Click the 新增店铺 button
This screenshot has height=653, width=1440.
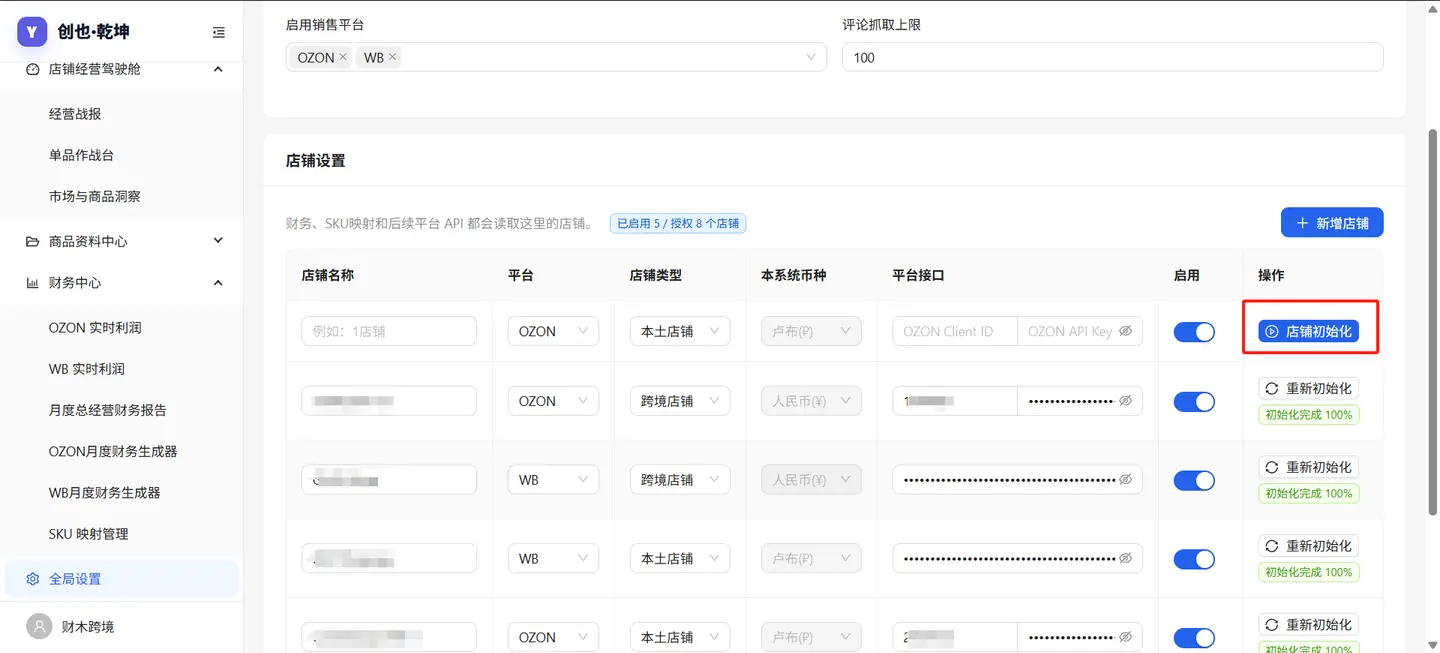[x=1332, y=223]
